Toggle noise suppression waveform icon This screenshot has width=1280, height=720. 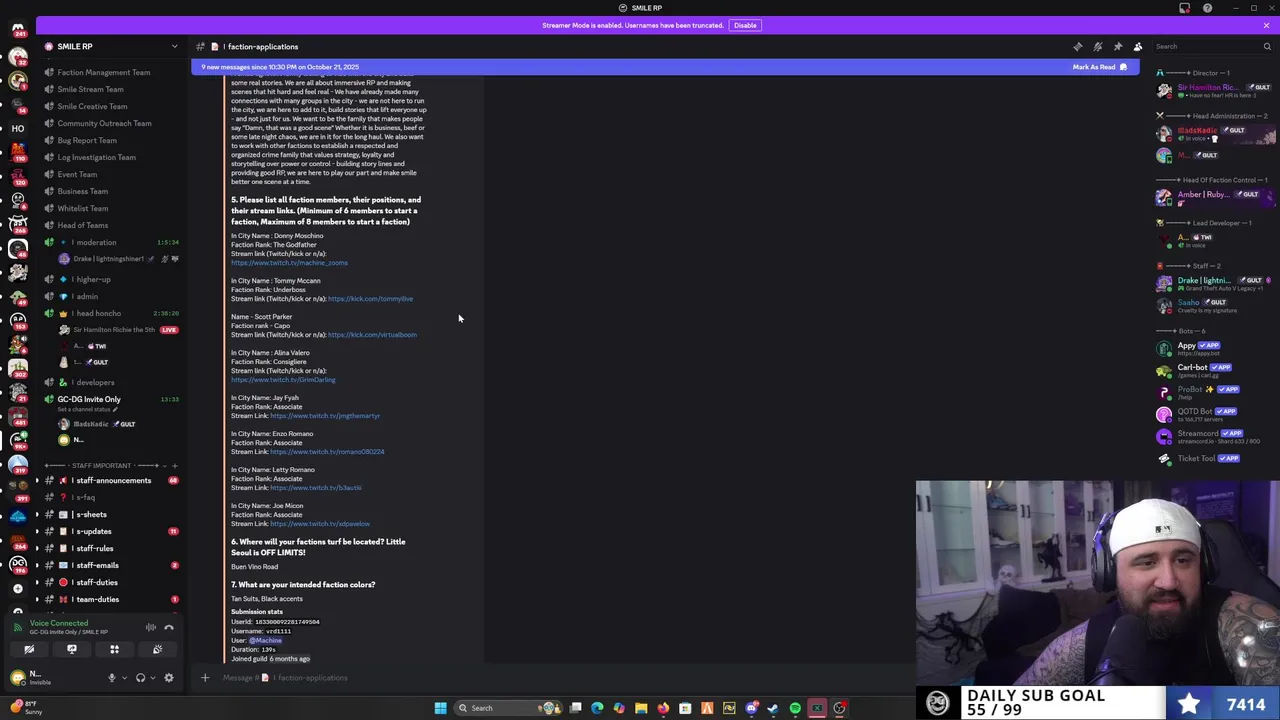[x=150, y=628]
